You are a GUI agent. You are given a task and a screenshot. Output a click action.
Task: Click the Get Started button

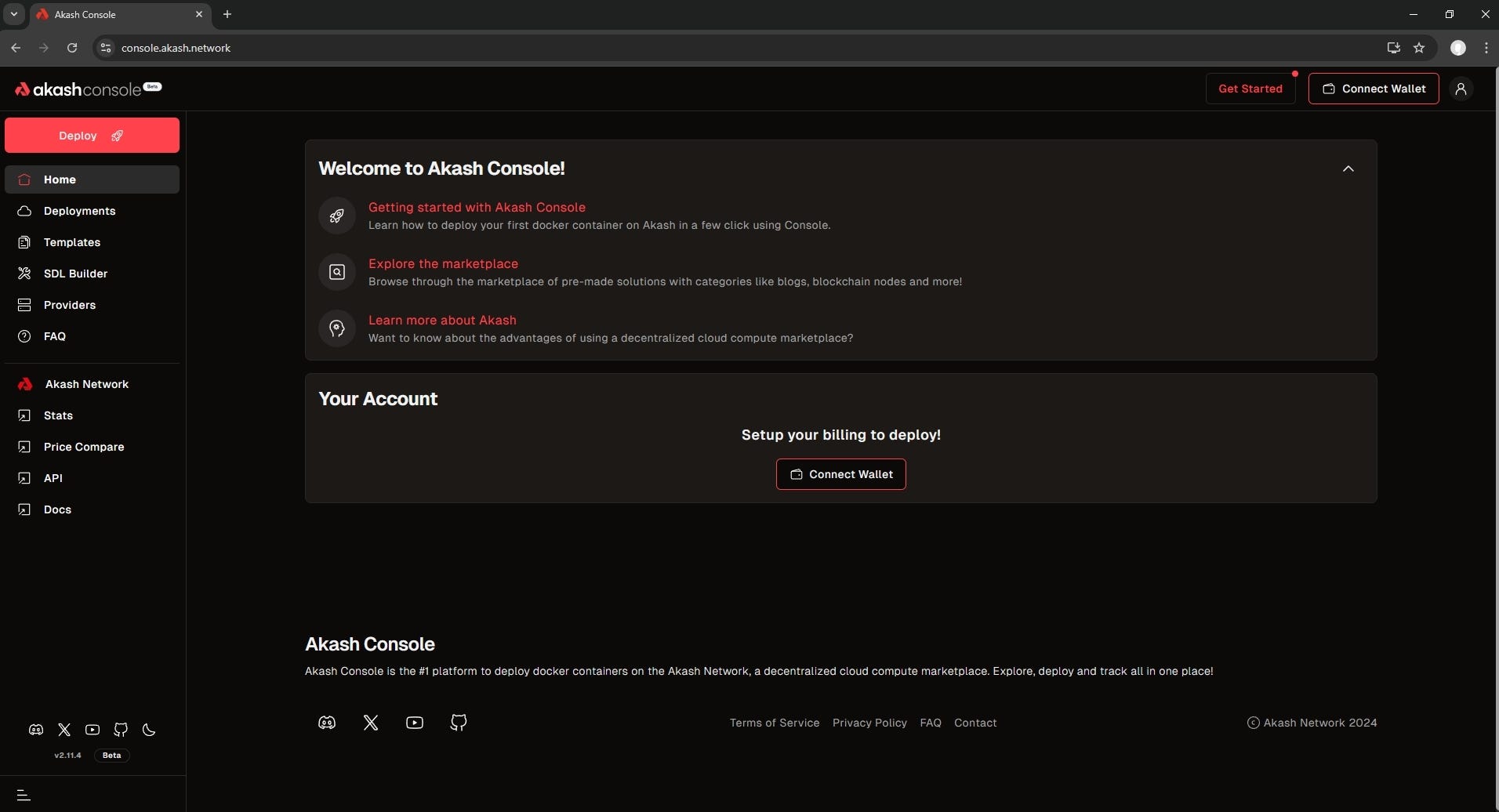[x=1250, y=89]
